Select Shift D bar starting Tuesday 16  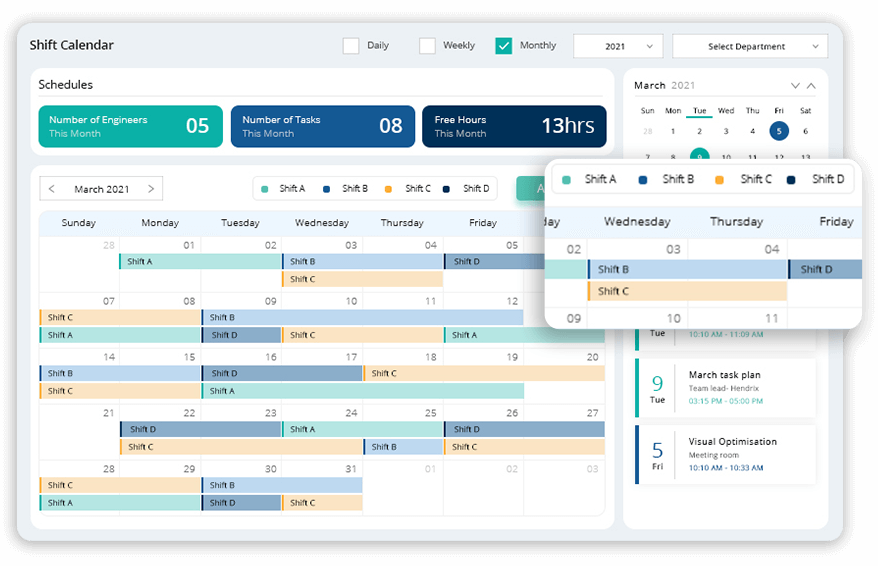point(282,373)
